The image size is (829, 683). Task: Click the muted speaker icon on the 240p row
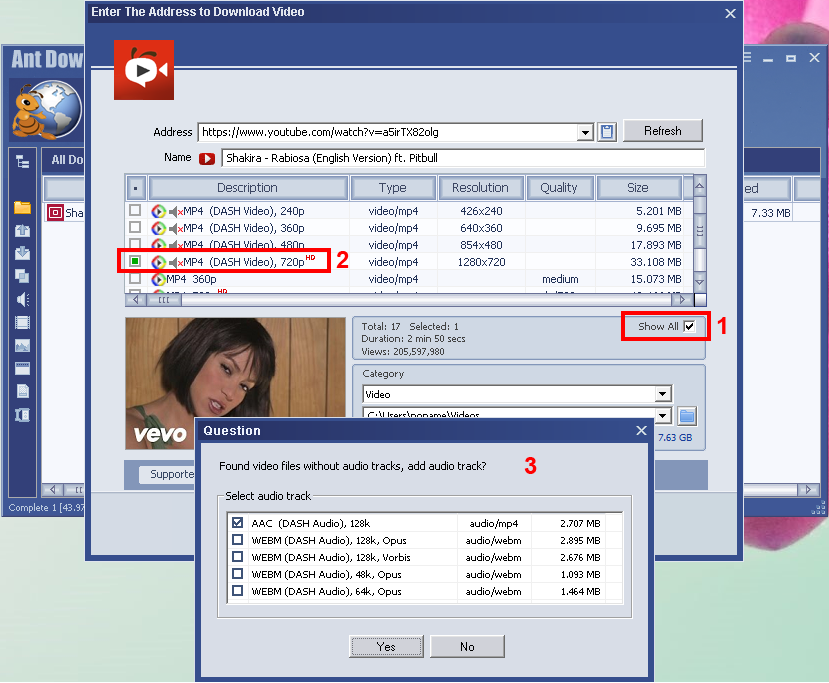pos(176,211)
